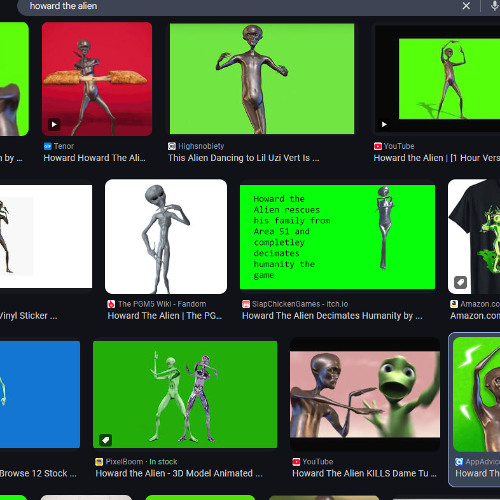Open the Dame Tu Cosita YouTube video thumbnail

pyautogui.click(x=365, y=394)
